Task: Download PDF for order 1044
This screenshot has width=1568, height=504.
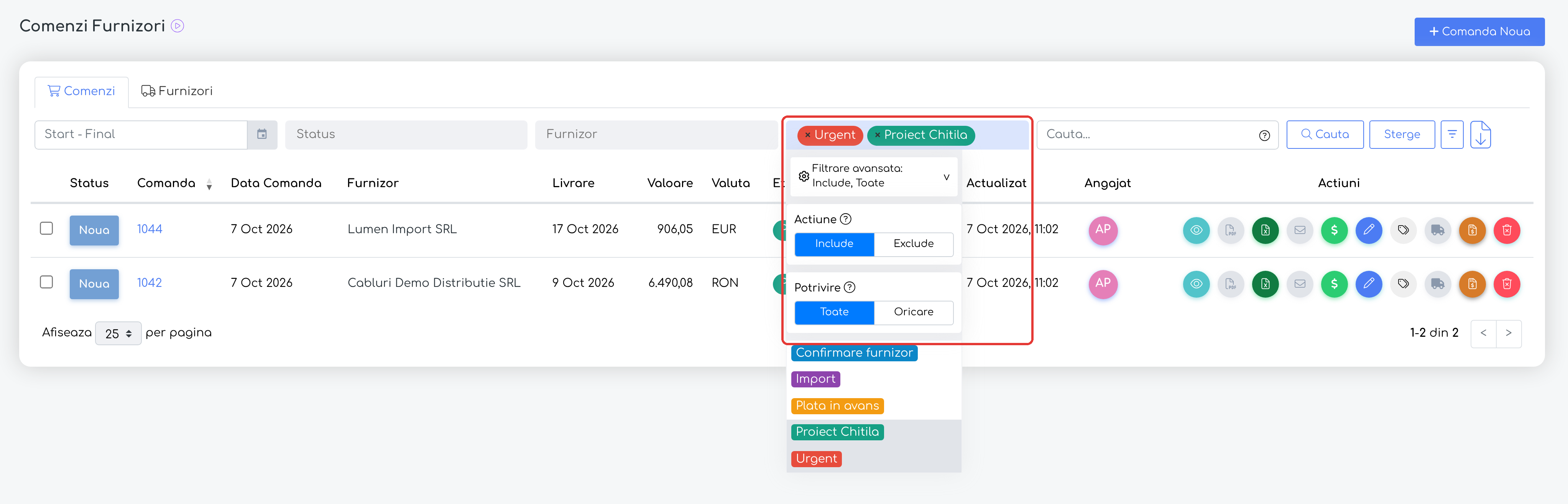Action: pyautogui.click(x=1231, y=230)
